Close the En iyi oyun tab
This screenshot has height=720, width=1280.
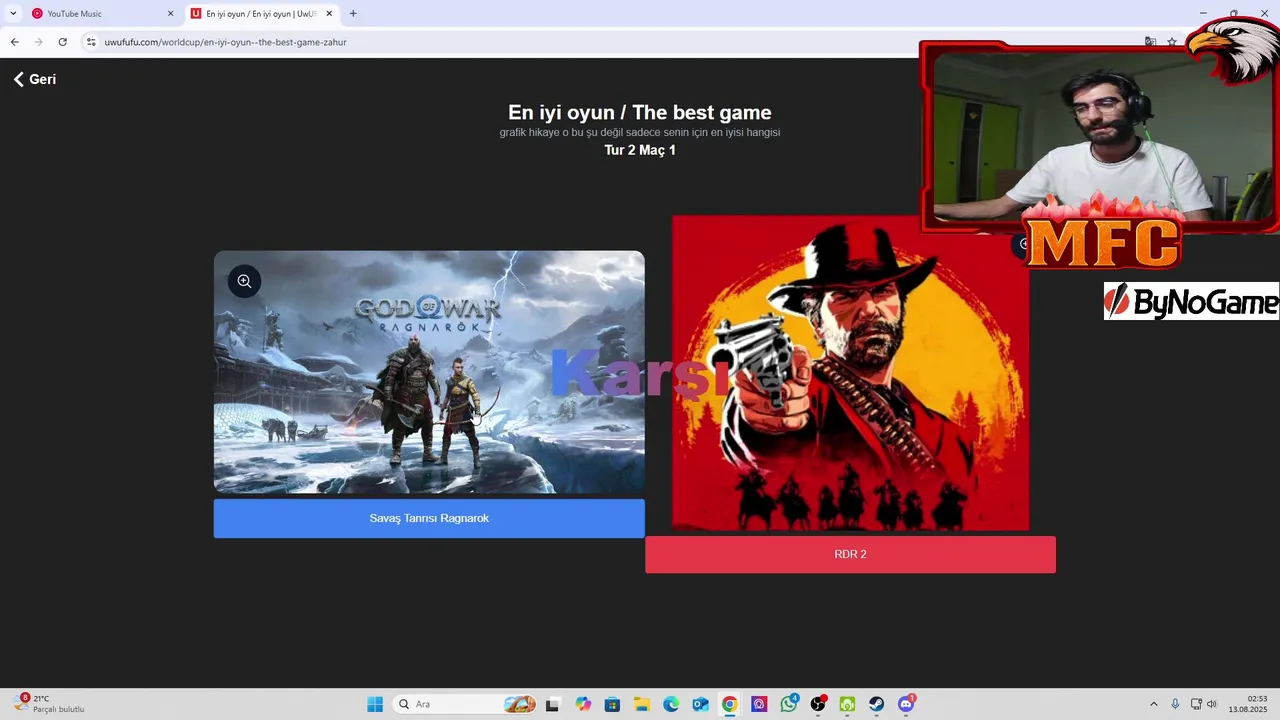tap(329, 14)
